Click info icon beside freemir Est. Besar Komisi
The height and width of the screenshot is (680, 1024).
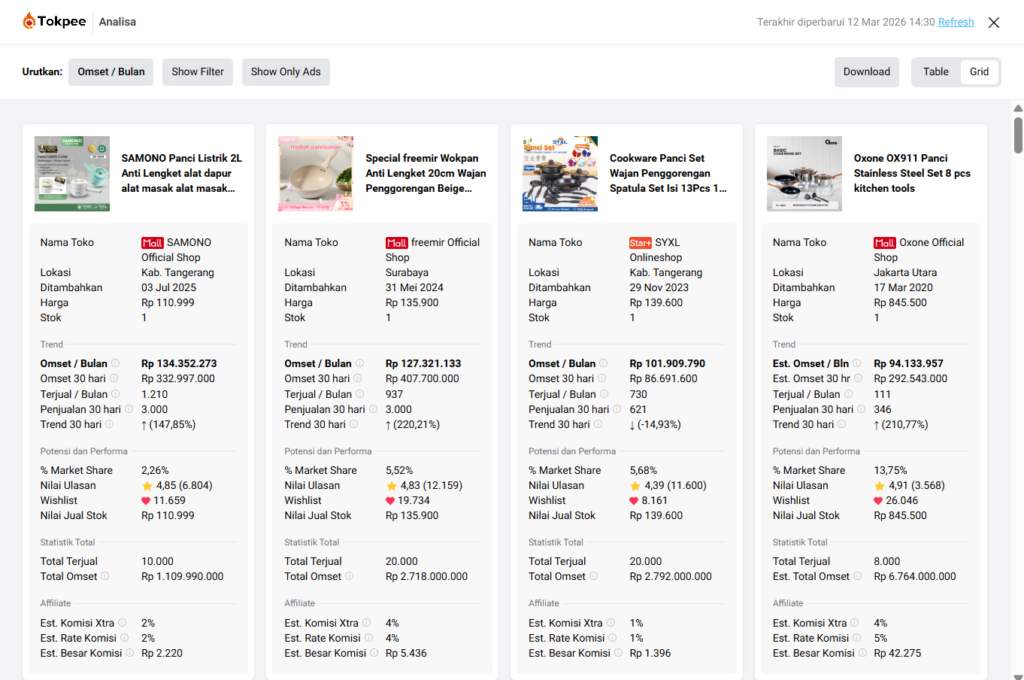[373, 653]
